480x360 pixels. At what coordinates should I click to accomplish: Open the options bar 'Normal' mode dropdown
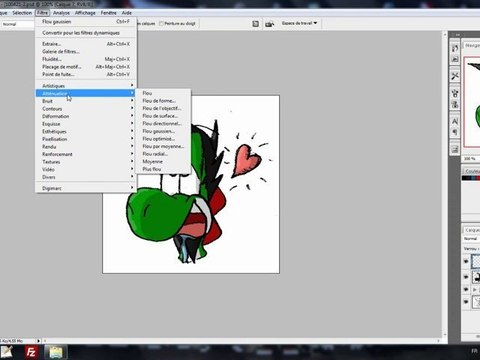[x=17, y=24]
